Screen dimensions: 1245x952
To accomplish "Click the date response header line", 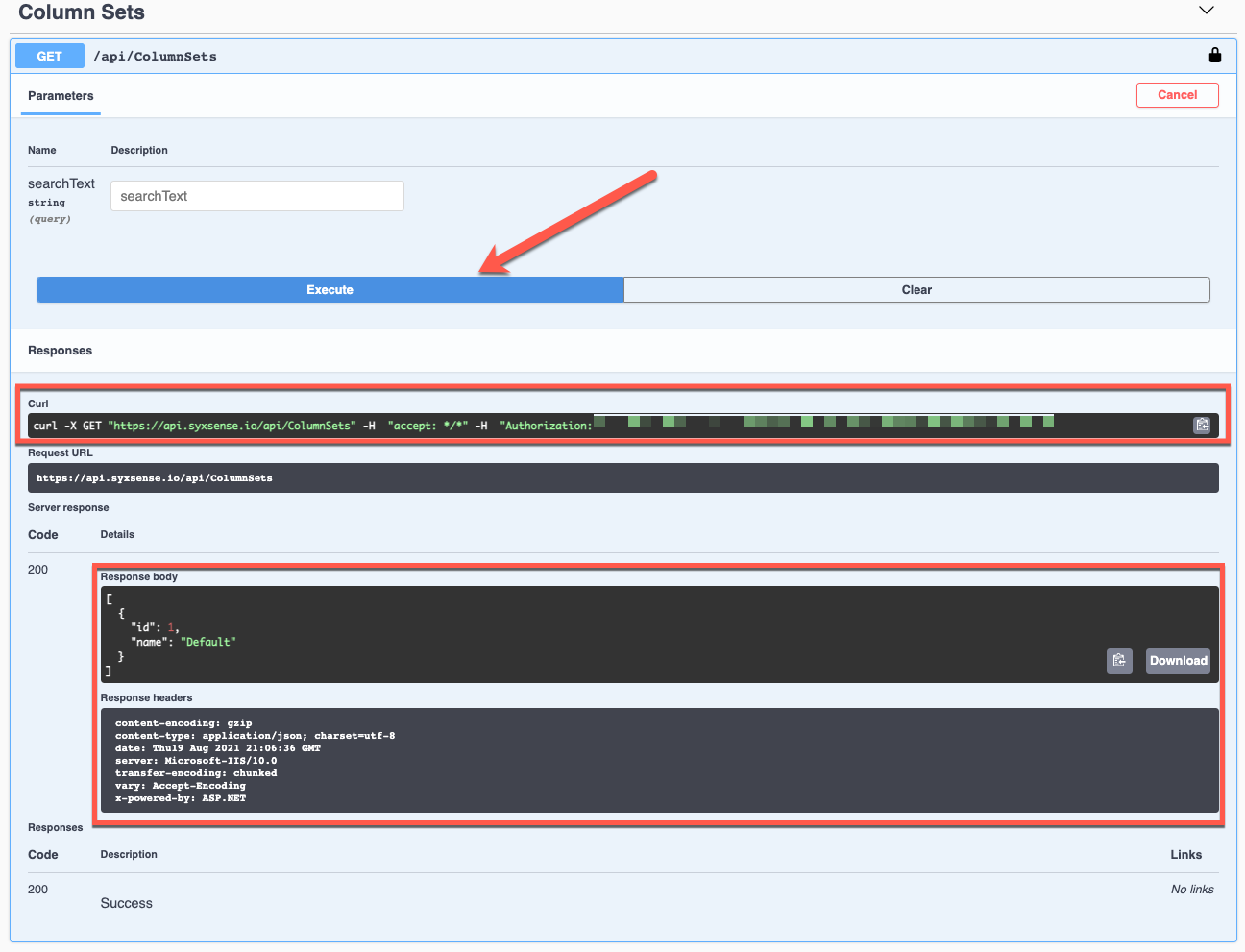I will pos(218,748).
